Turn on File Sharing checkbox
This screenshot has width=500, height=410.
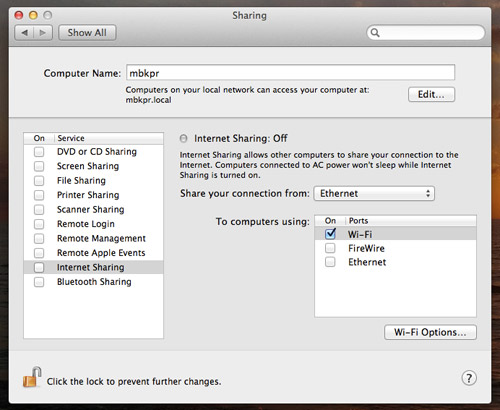pos(39,181)
